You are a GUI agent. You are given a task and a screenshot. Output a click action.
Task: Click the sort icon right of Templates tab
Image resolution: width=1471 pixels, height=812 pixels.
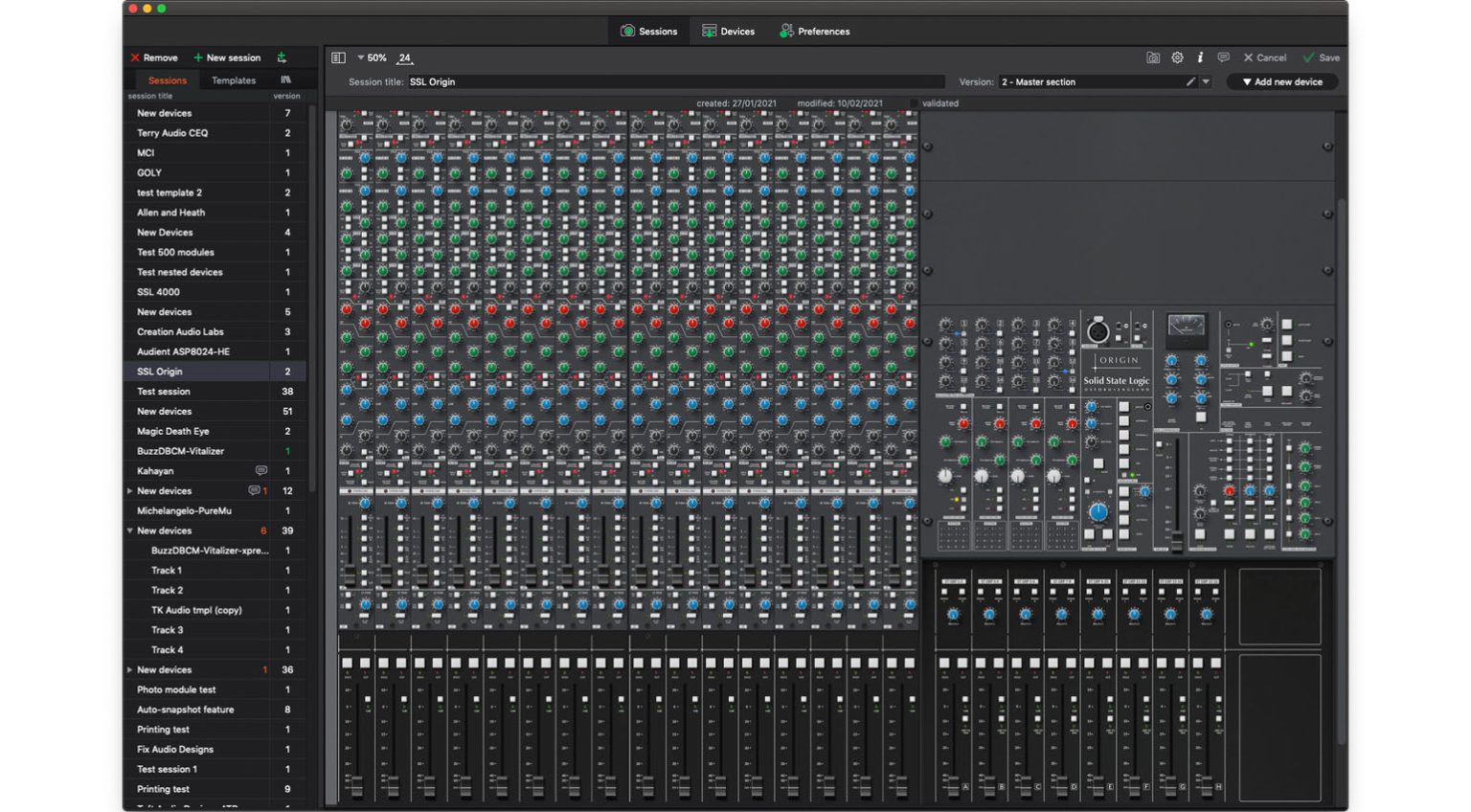pos(285,80)
